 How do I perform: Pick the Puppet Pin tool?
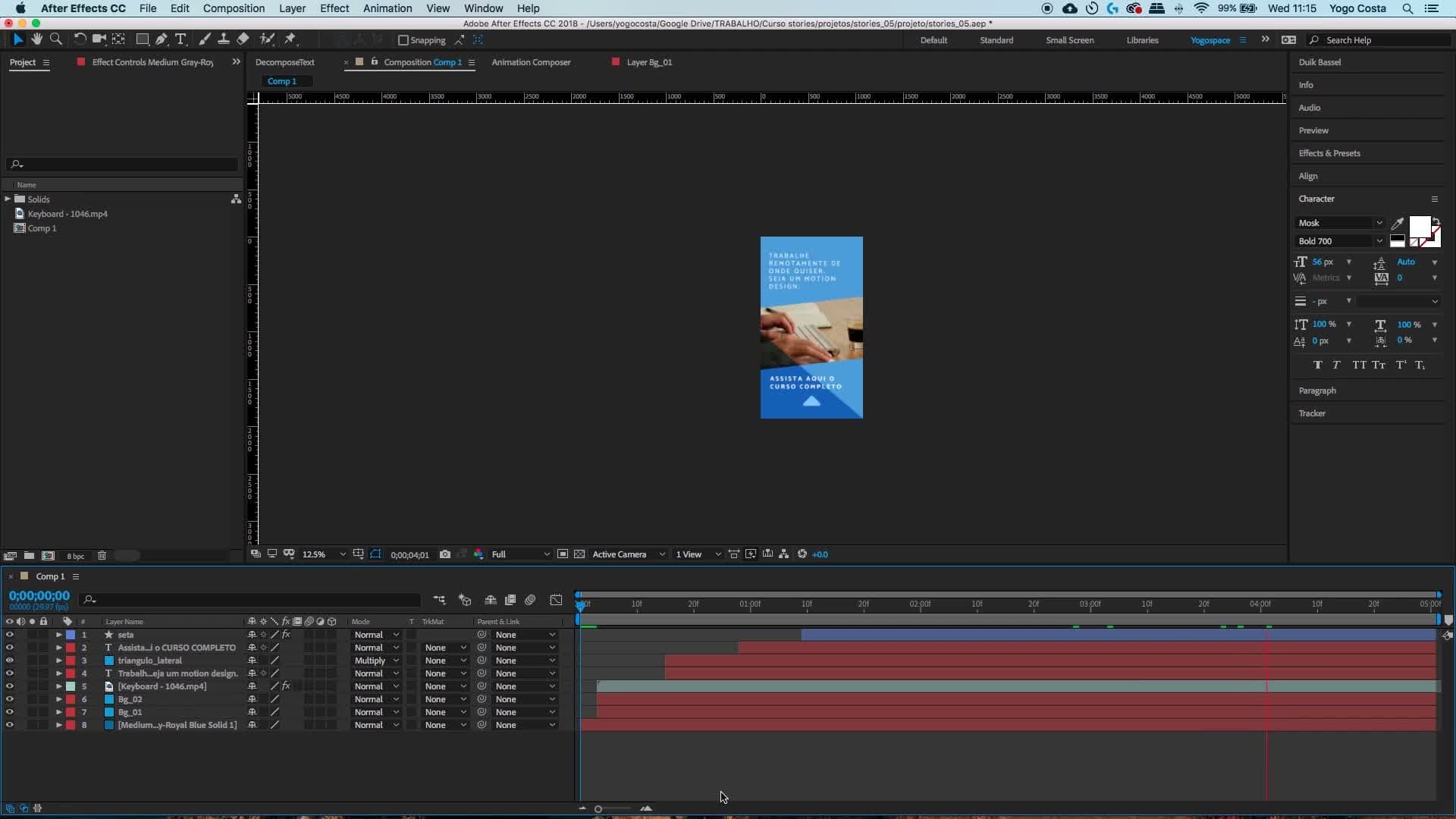290,39
